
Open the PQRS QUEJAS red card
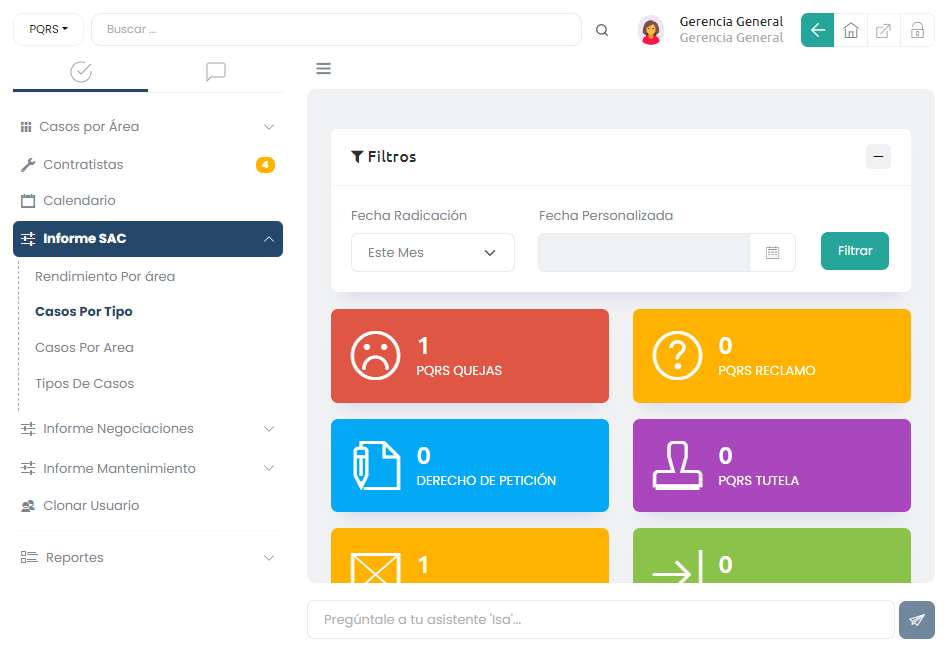[469, 356]
